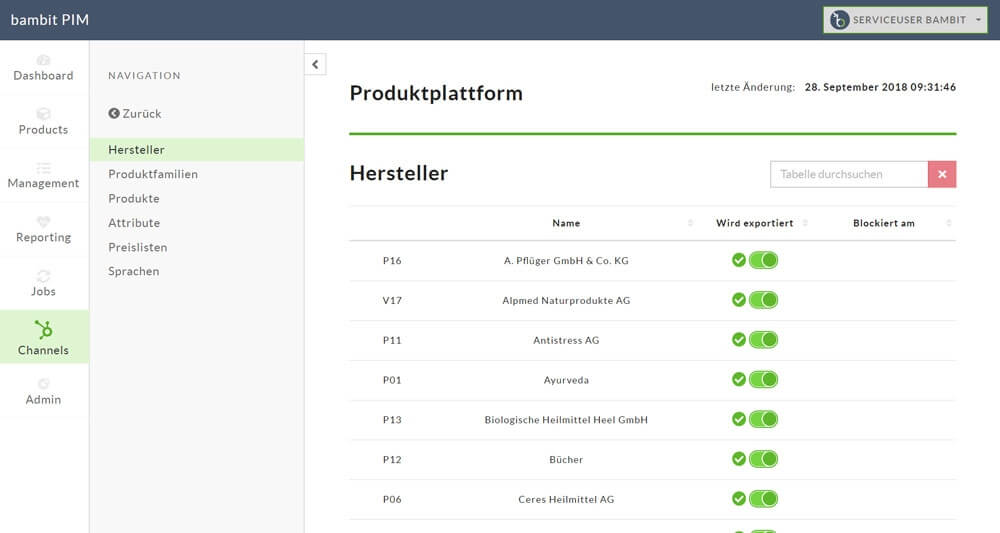This screenshot has height=533, width=1000.
Task: Click the Wird exportiert column header
Action: coord(754,223)
